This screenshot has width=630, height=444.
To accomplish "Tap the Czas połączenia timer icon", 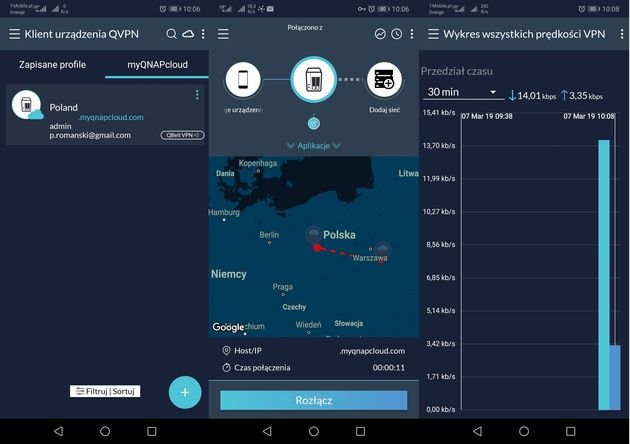I will [226, 368].
